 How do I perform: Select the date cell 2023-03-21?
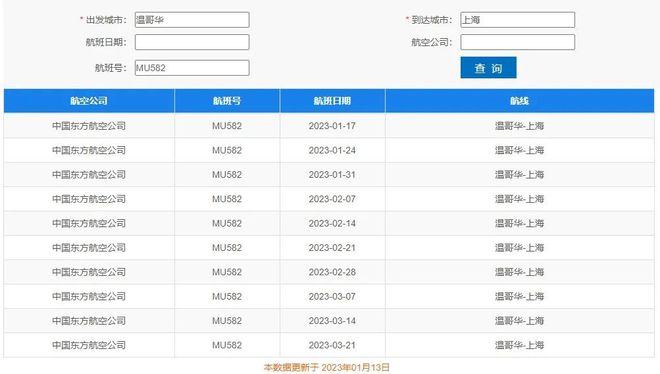(x=332, y=345)
